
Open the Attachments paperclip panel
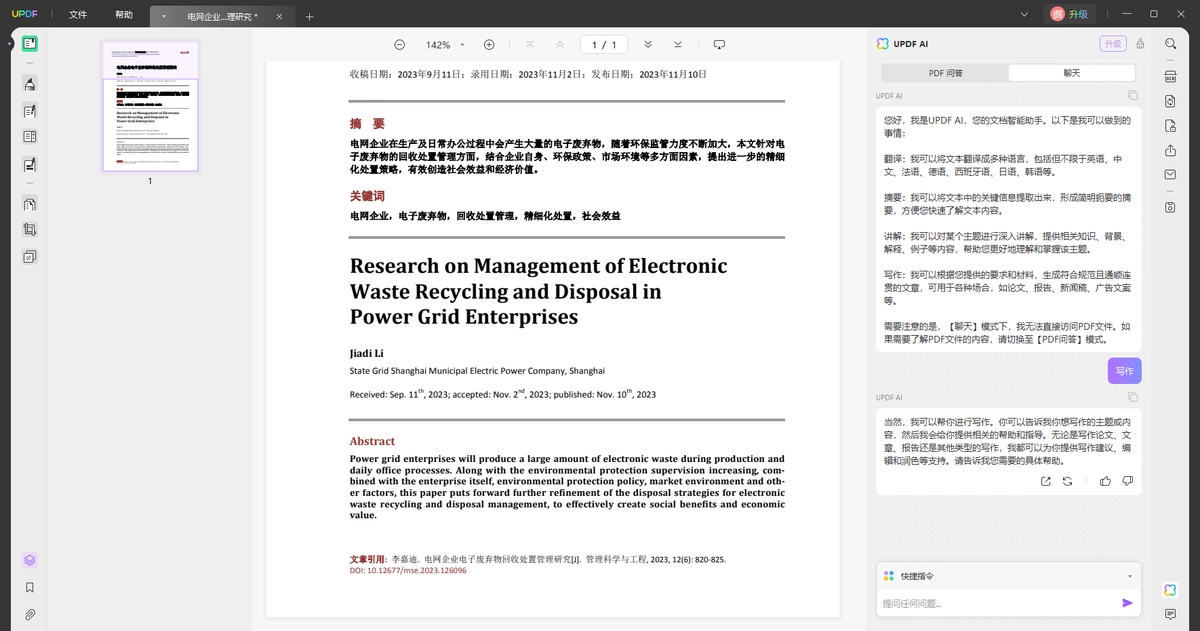coord(30,614)
